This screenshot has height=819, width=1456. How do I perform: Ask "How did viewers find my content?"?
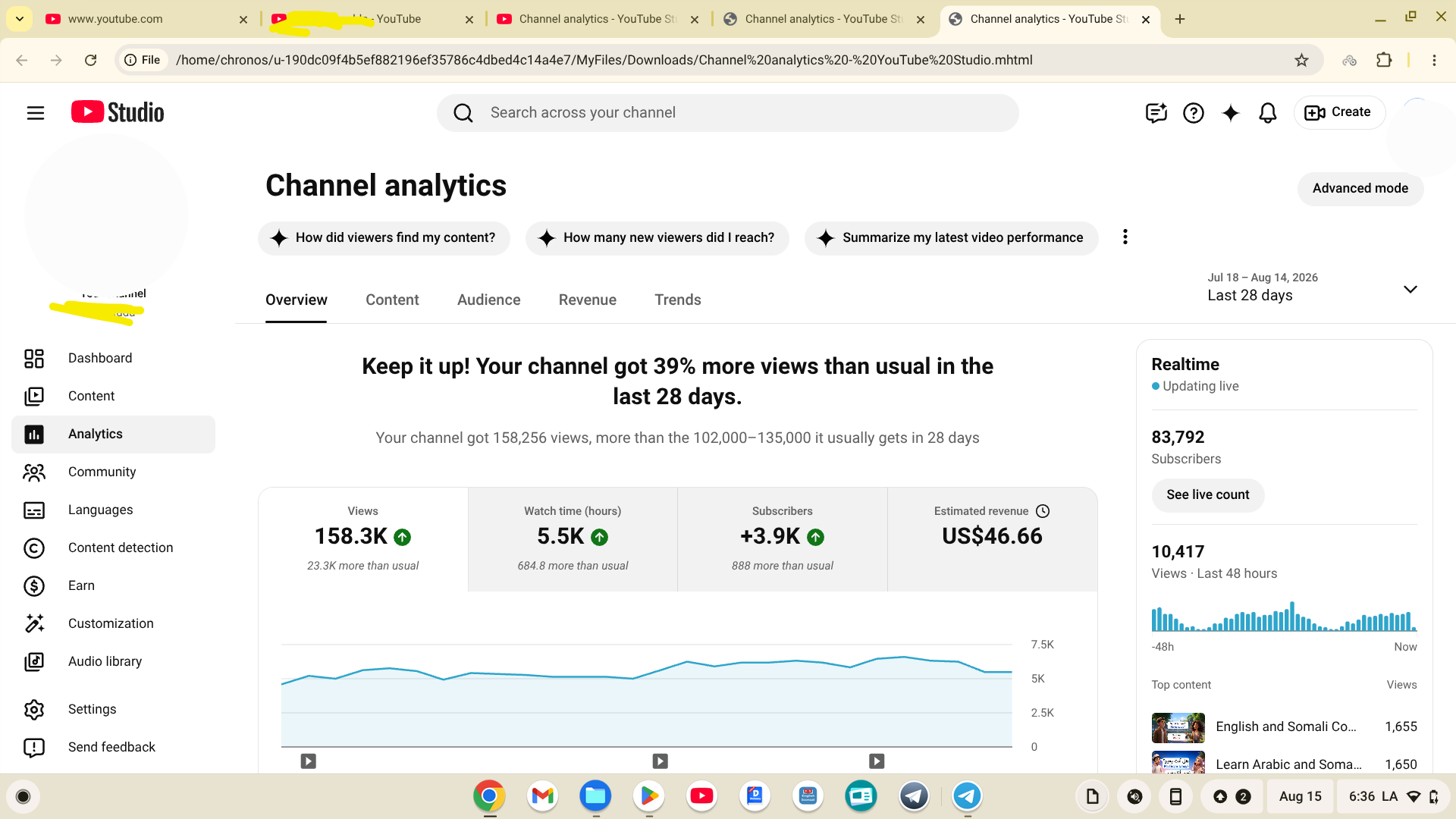point(384,238)
